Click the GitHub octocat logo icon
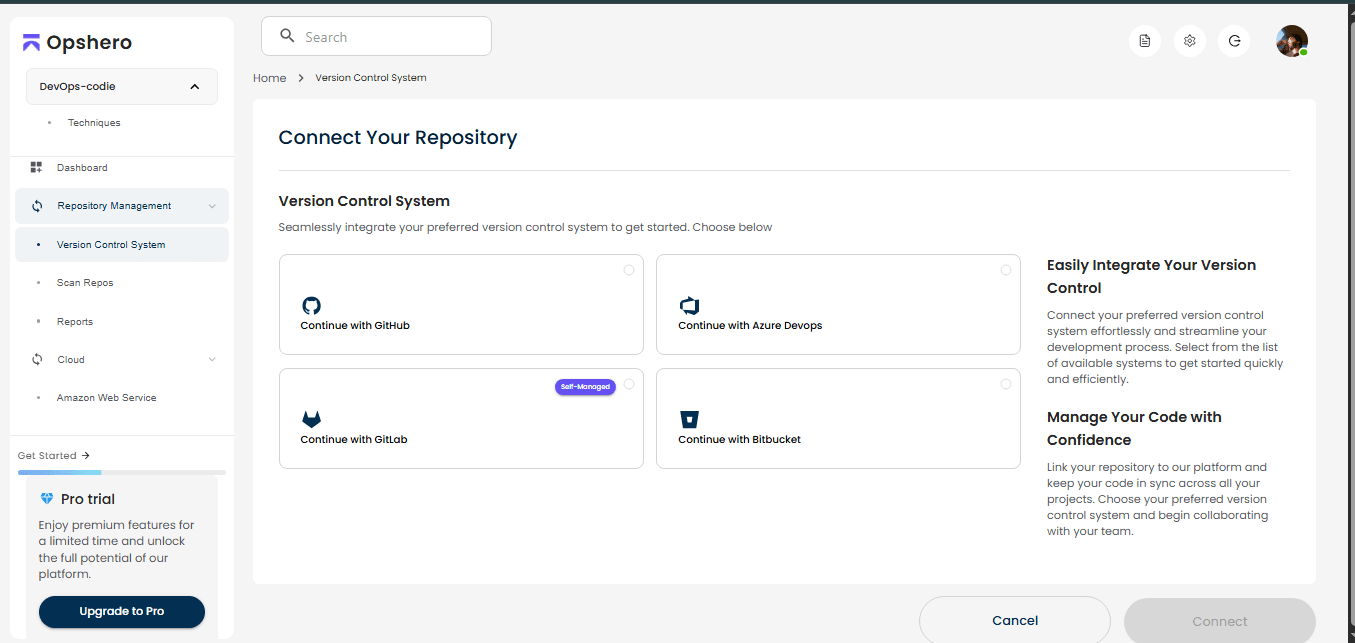 [311, 306]
